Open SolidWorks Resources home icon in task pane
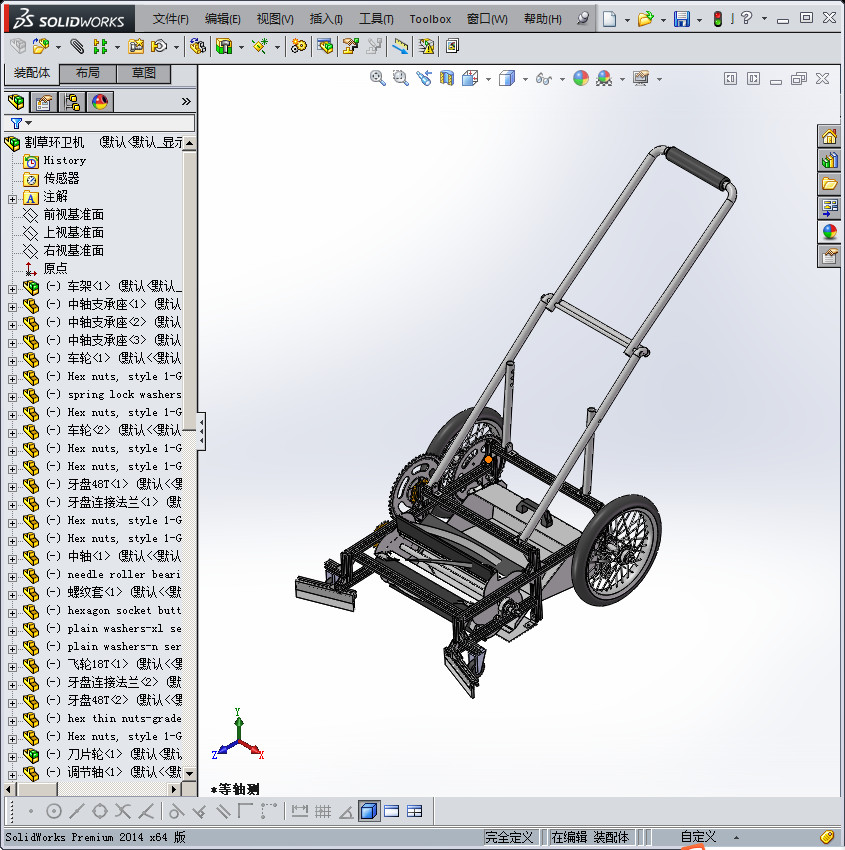845x850 pixels. [829, 137]
